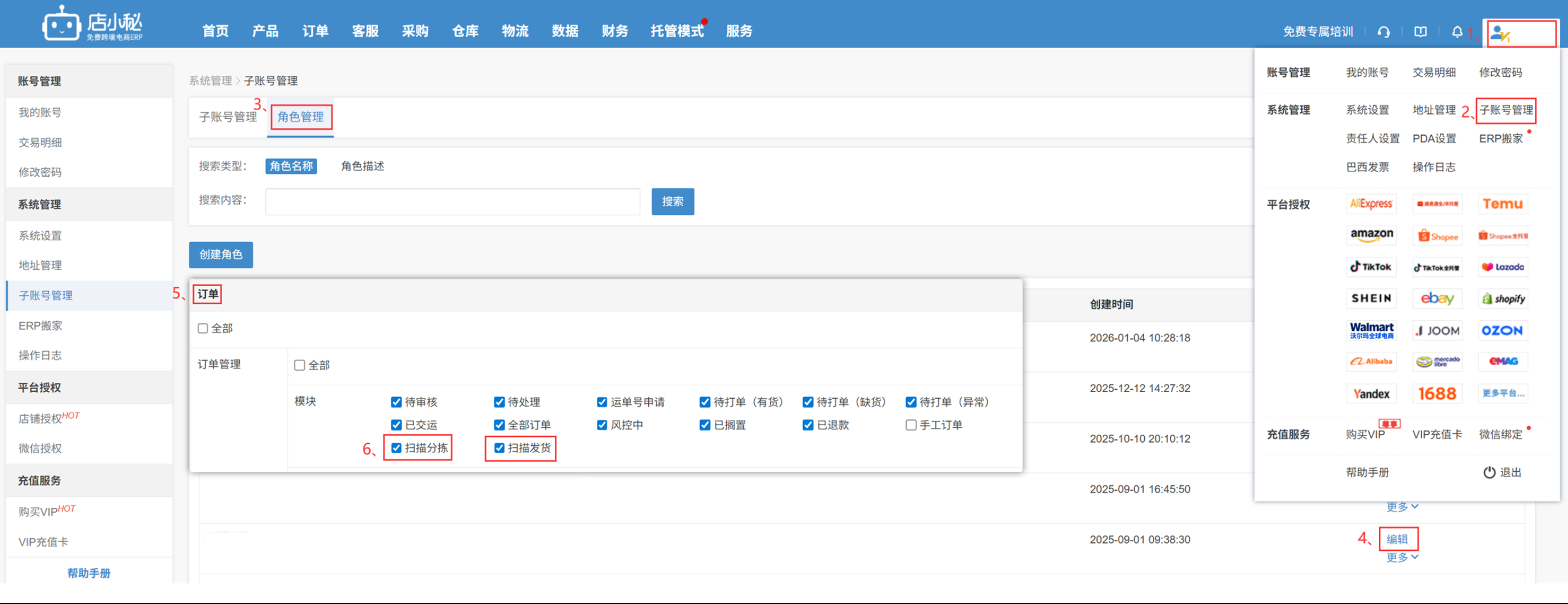Focus the 搜索内容 text input field
This screenshot has height=604, width=1568.
pos(452,202)
